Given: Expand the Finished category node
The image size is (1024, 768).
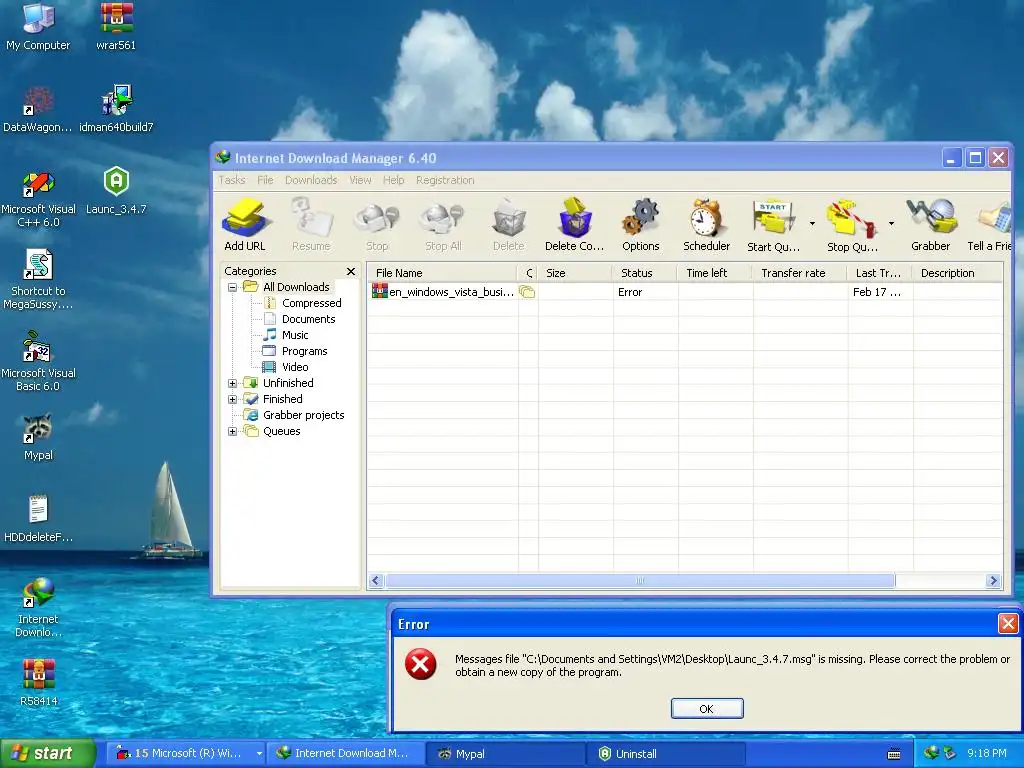Looking at the screenshot, I should pos(232,399).
